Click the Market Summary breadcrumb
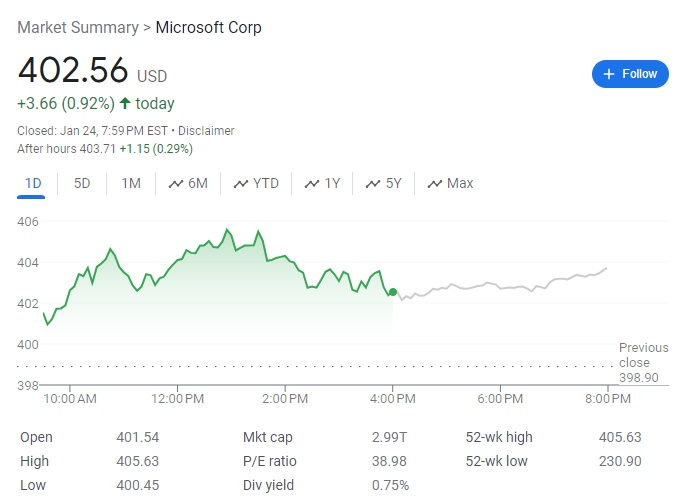The image size is (679, 504). (79, 28)
